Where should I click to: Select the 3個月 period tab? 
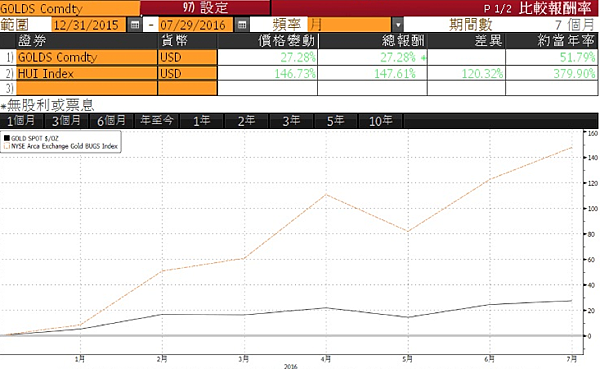tap(66, 121)
